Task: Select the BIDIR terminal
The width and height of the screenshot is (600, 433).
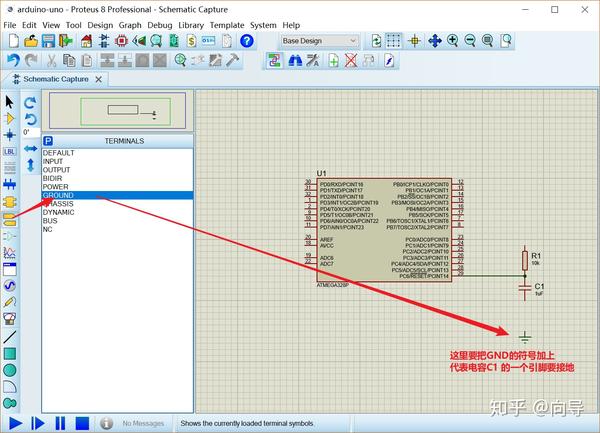Action: pyautogui.click(x=117, y=178)
